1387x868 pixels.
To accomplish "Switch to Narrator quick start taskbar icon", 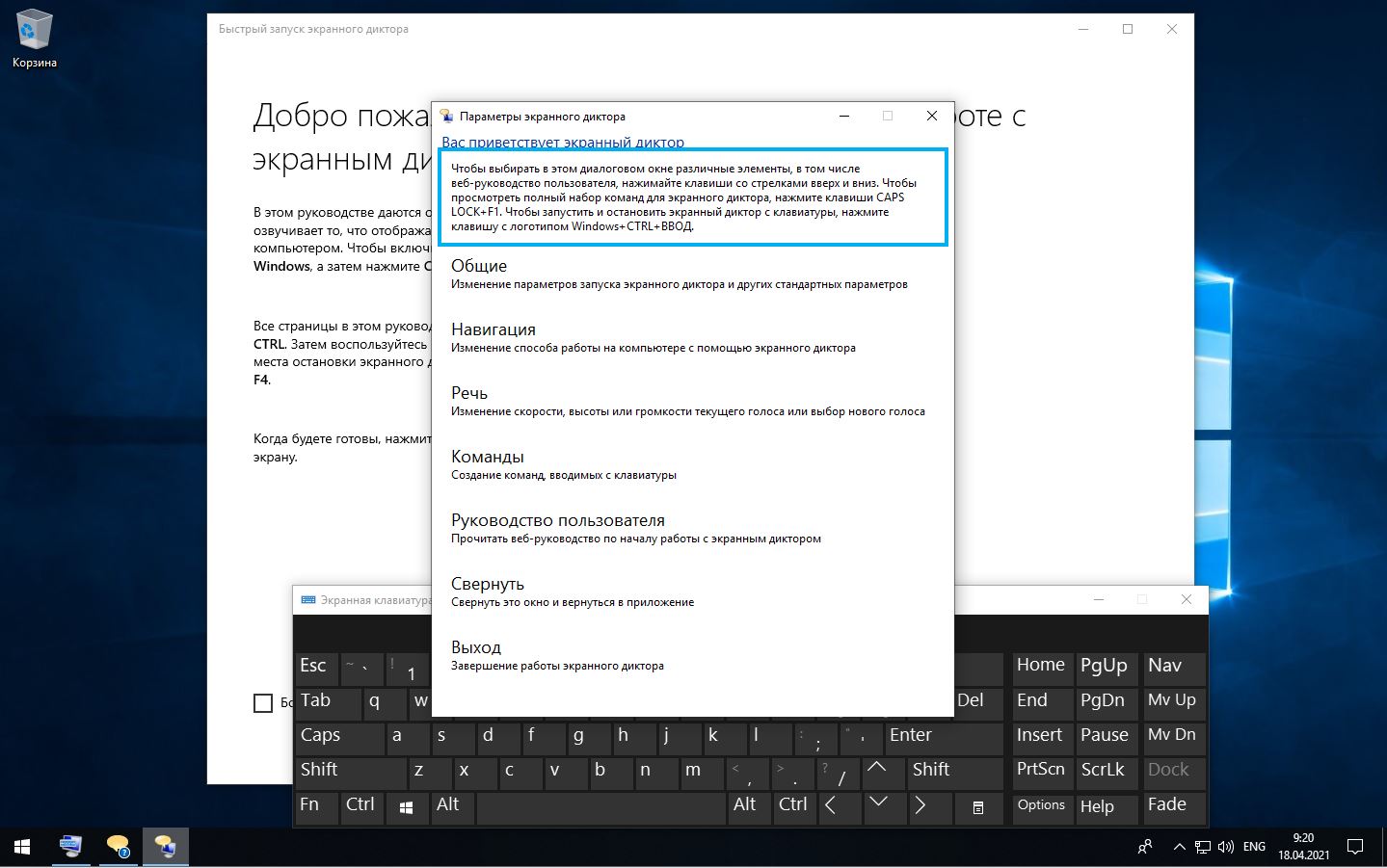I will coord(118,847).
